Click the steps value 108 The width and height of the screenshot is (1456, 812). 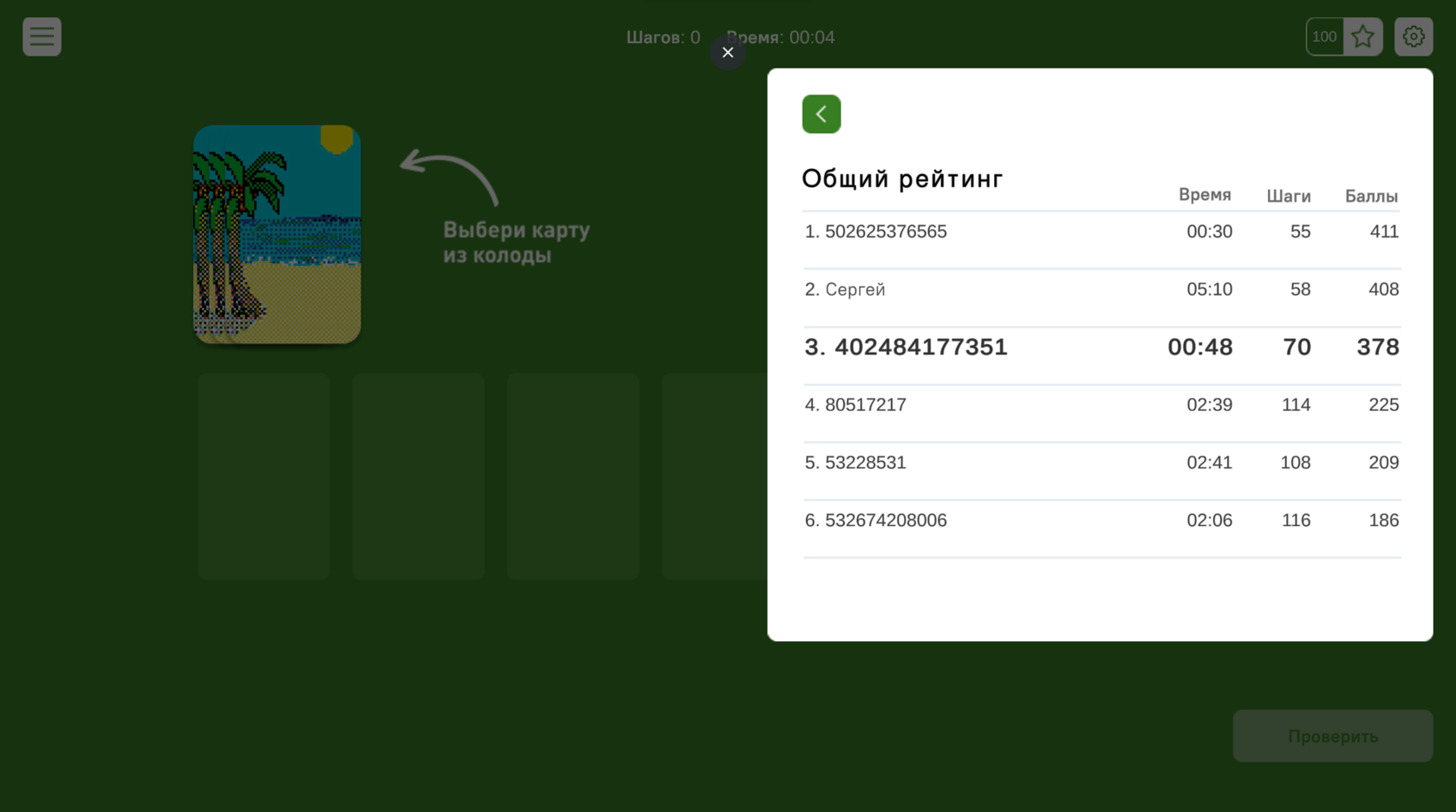click(x=1296, y=463)
